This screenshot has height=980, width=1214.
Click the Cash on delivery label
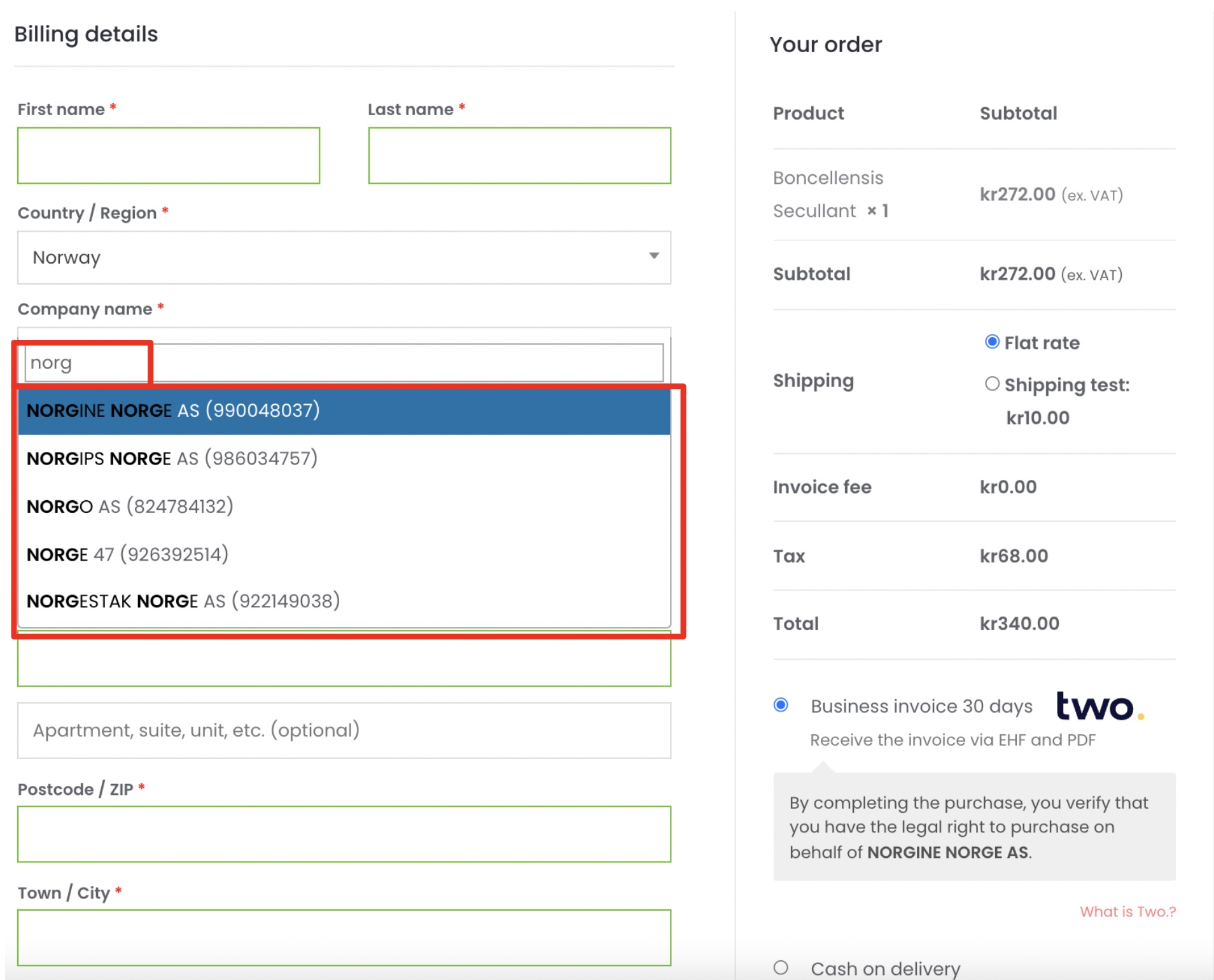coord(885,969)
